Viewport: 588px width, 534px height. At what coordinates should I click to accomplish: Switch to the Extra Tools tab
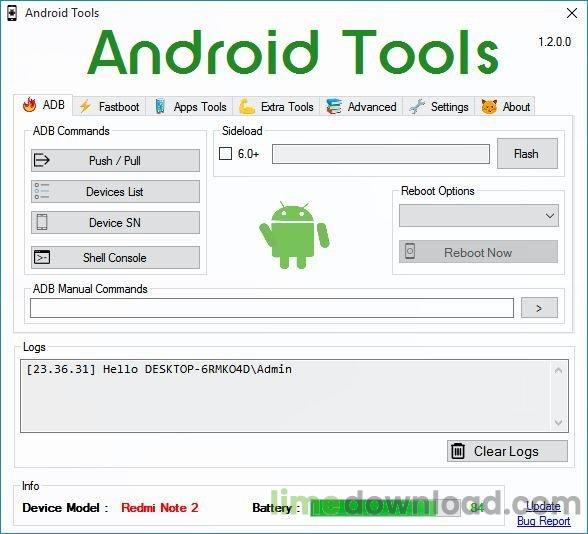[276, 106]
